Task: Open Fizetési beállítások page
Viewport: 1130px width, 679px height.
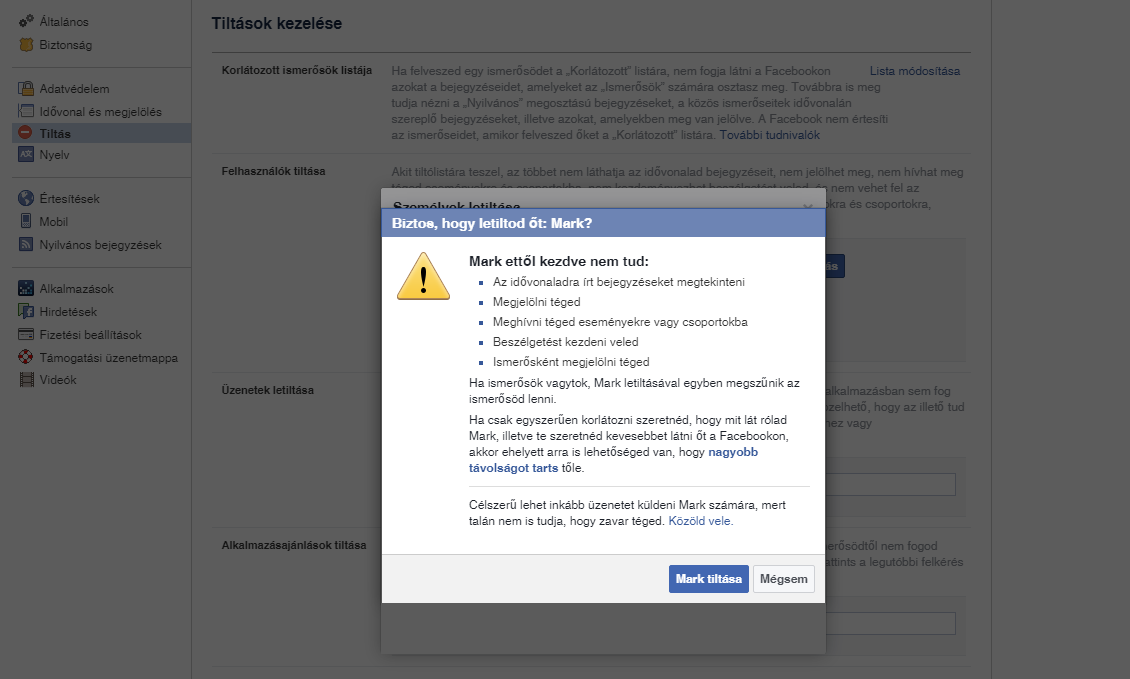Action: pos(90,334)
